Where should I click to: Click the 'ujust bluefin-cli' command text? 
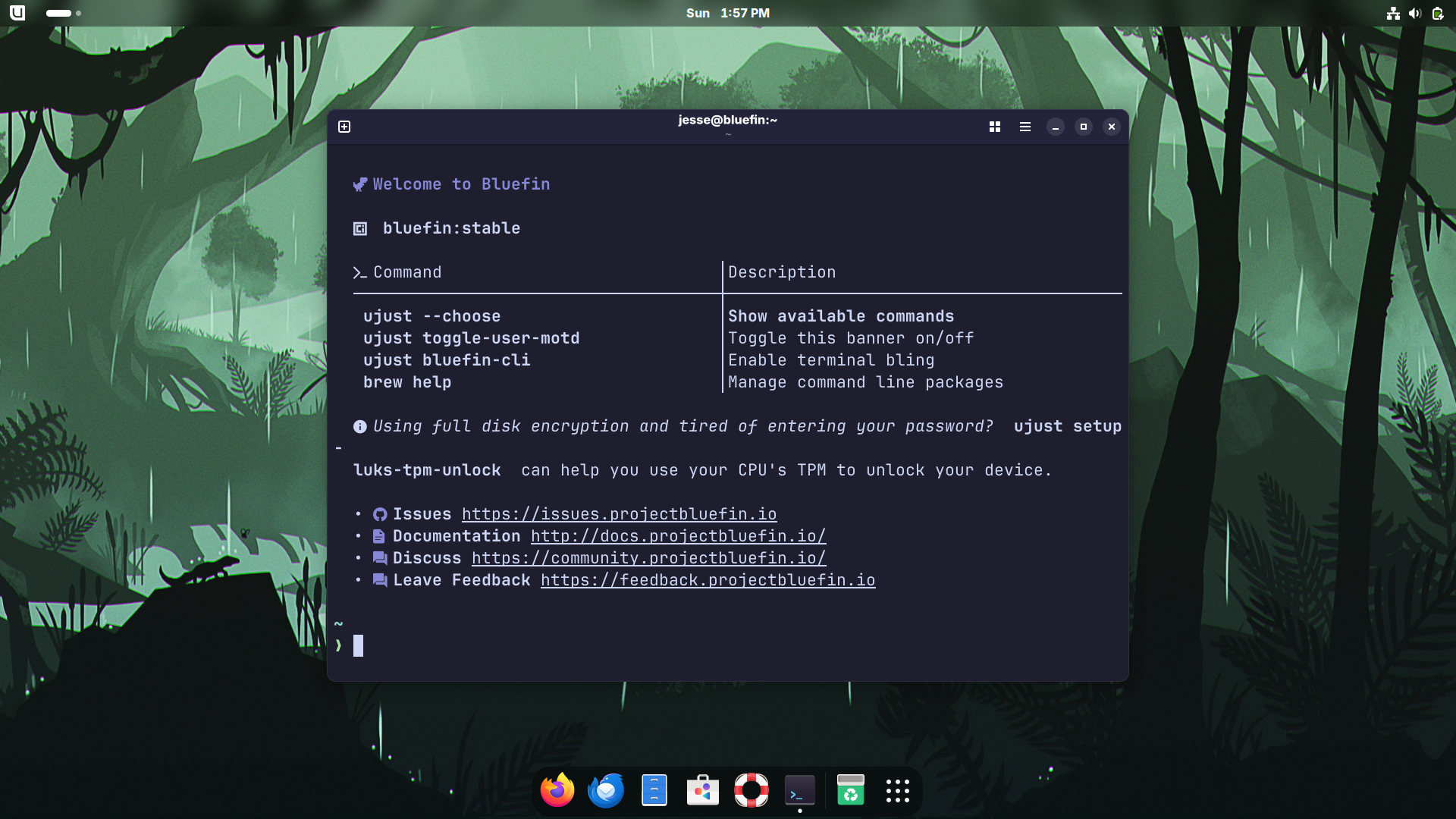(447, 360)
